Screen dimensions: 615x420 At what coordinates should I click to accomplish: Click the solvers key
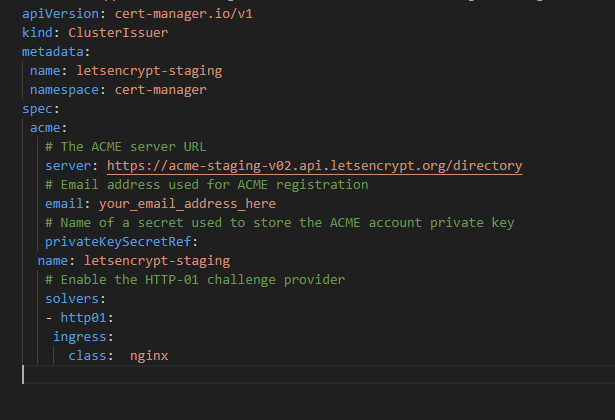[x=72, y=299]
